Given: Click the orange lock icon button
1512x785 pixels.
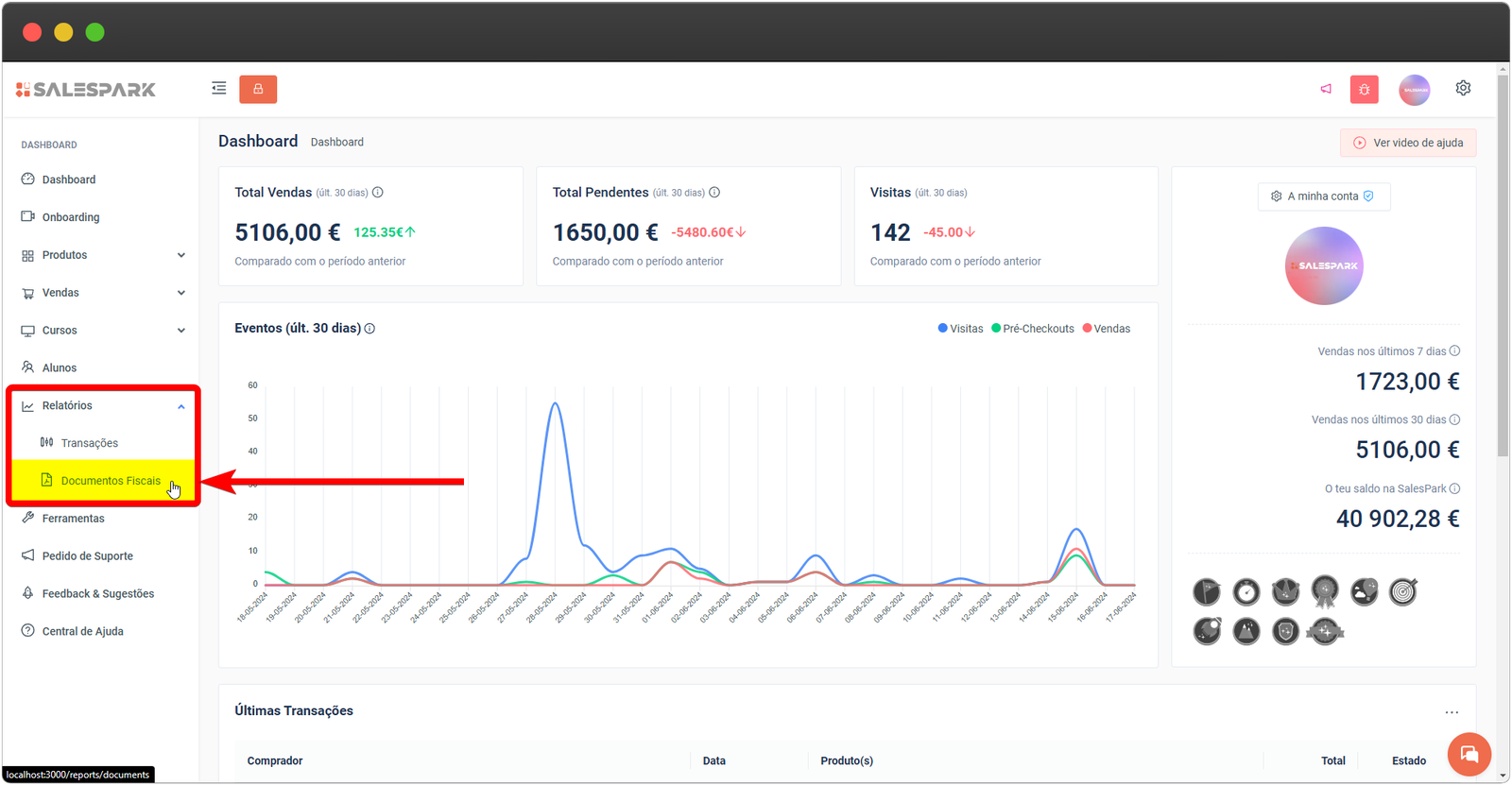Looking at the screenshot, I should 258,89.
